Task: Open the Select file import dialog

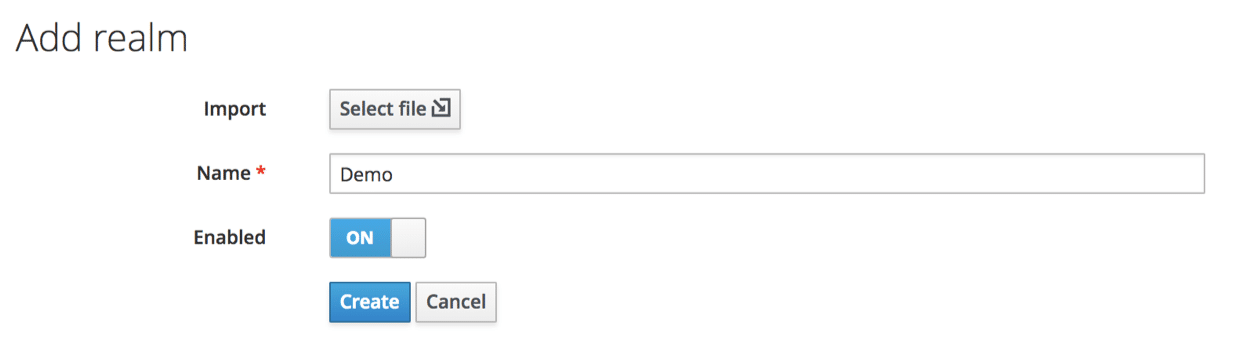Action: [395, 109]
